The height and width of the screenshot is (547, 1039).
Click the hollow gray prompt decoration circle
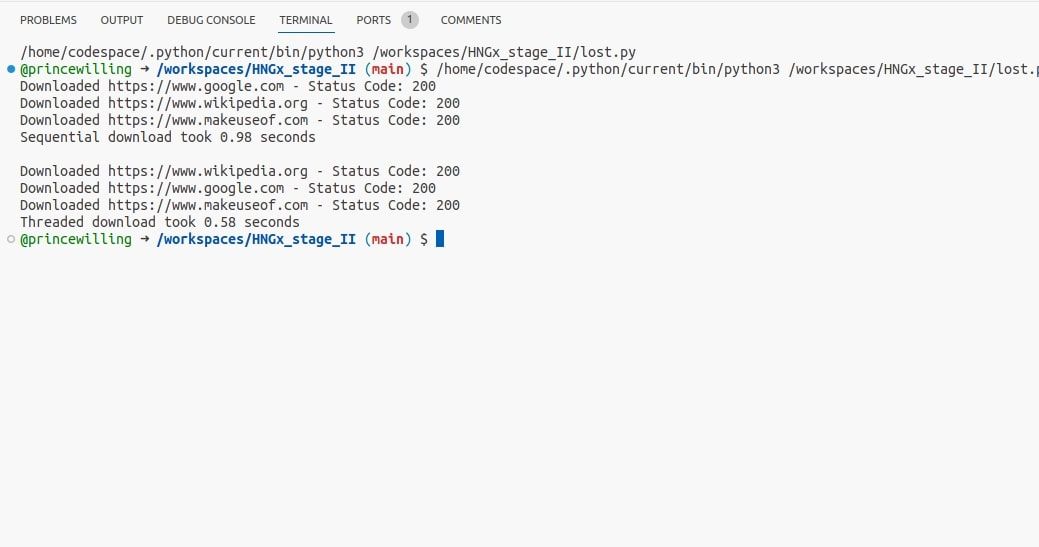point(10,239)
